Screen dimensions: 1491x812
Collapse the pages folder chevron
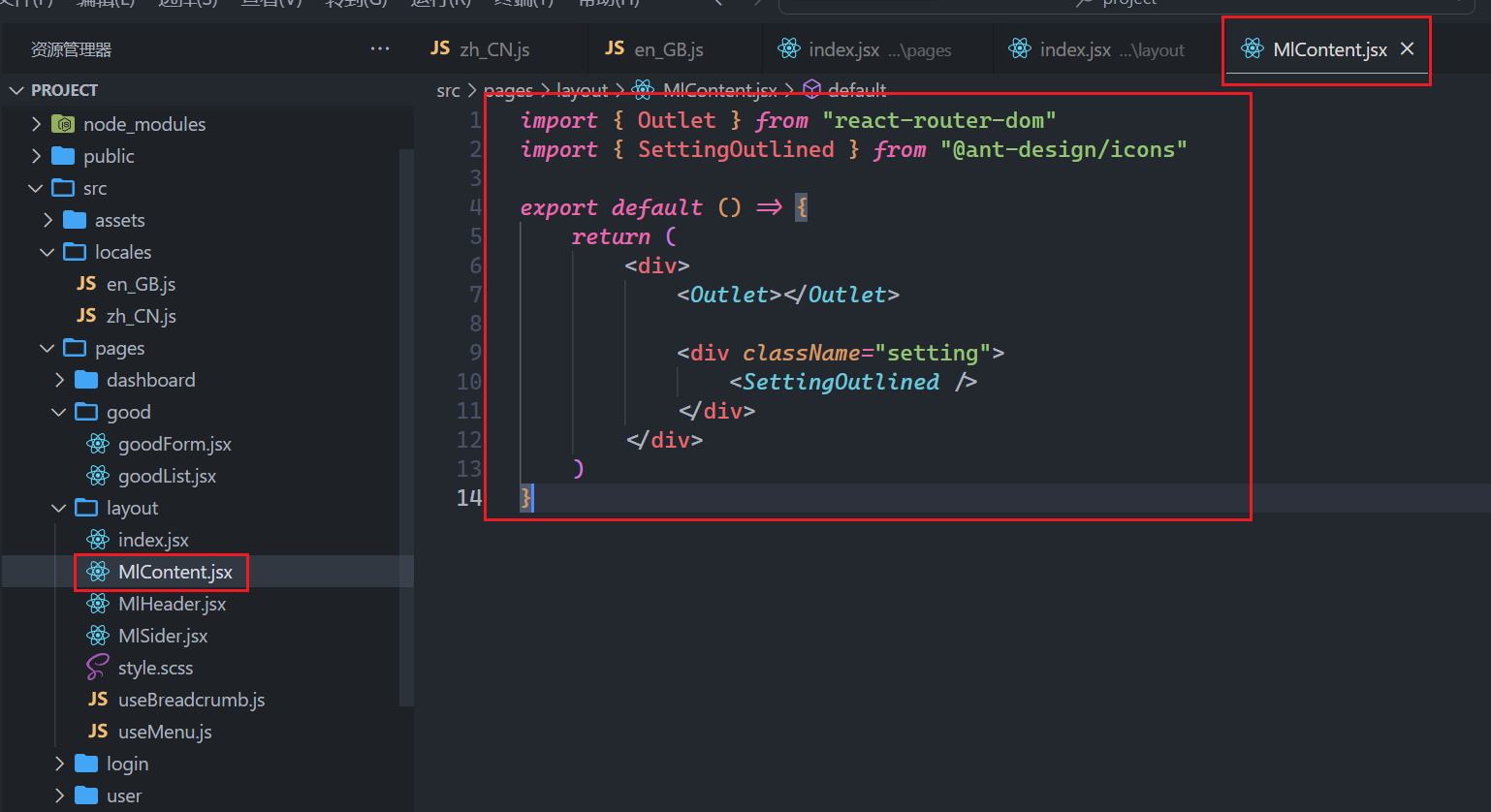(48, 348)
